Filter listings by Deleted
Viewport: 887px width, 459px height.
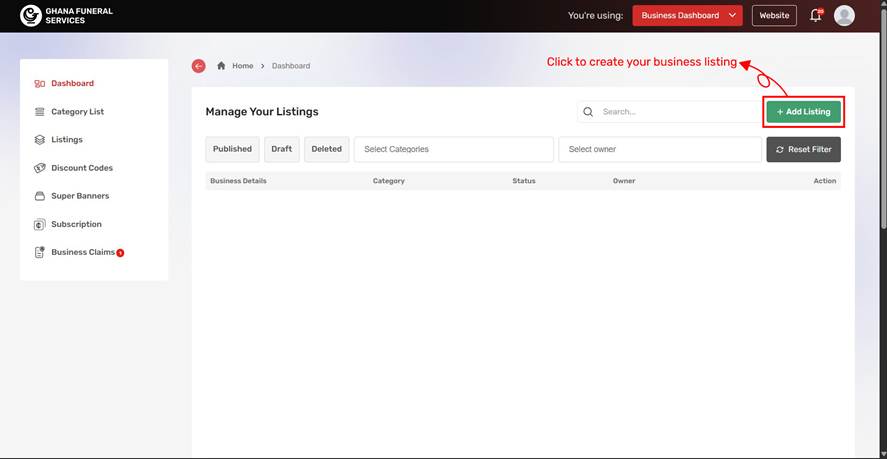[x=326, y=149]
